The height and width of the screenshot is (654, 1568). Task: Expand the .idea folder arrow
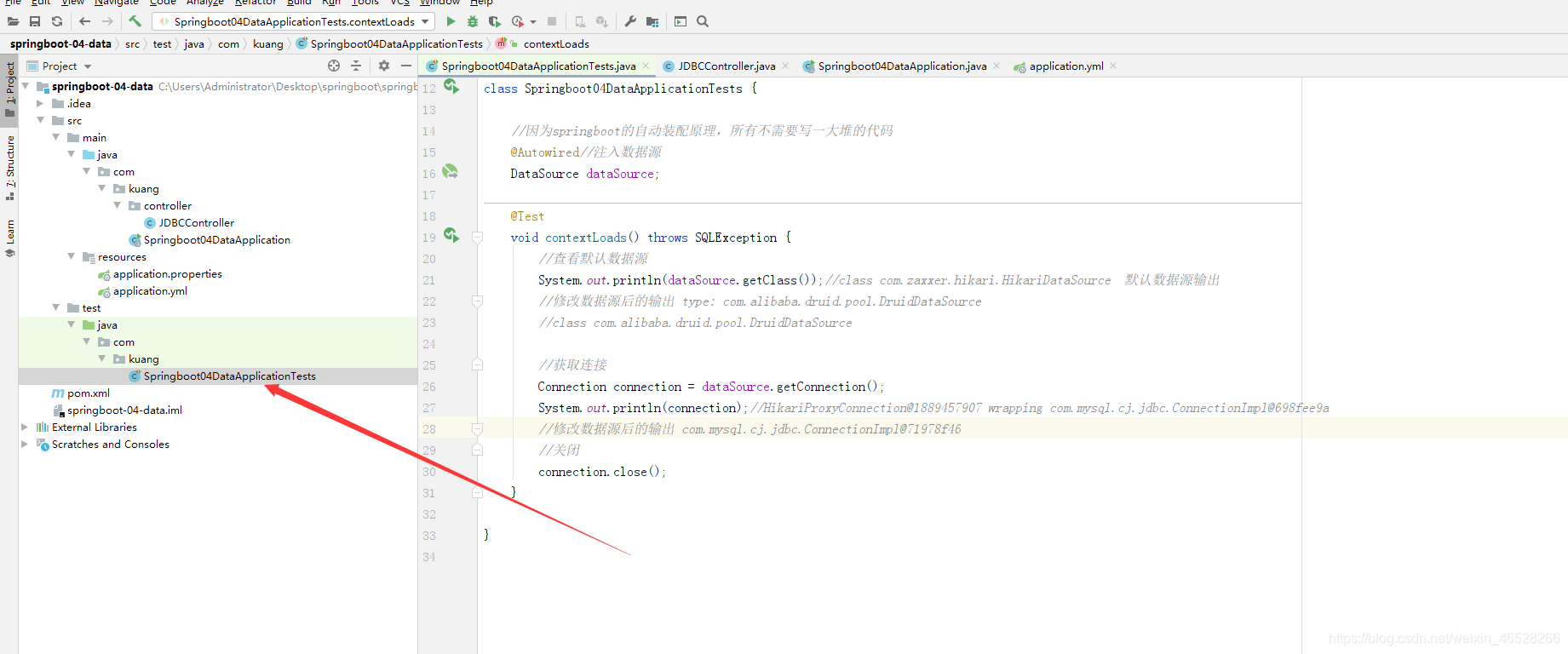click(40, 103)
